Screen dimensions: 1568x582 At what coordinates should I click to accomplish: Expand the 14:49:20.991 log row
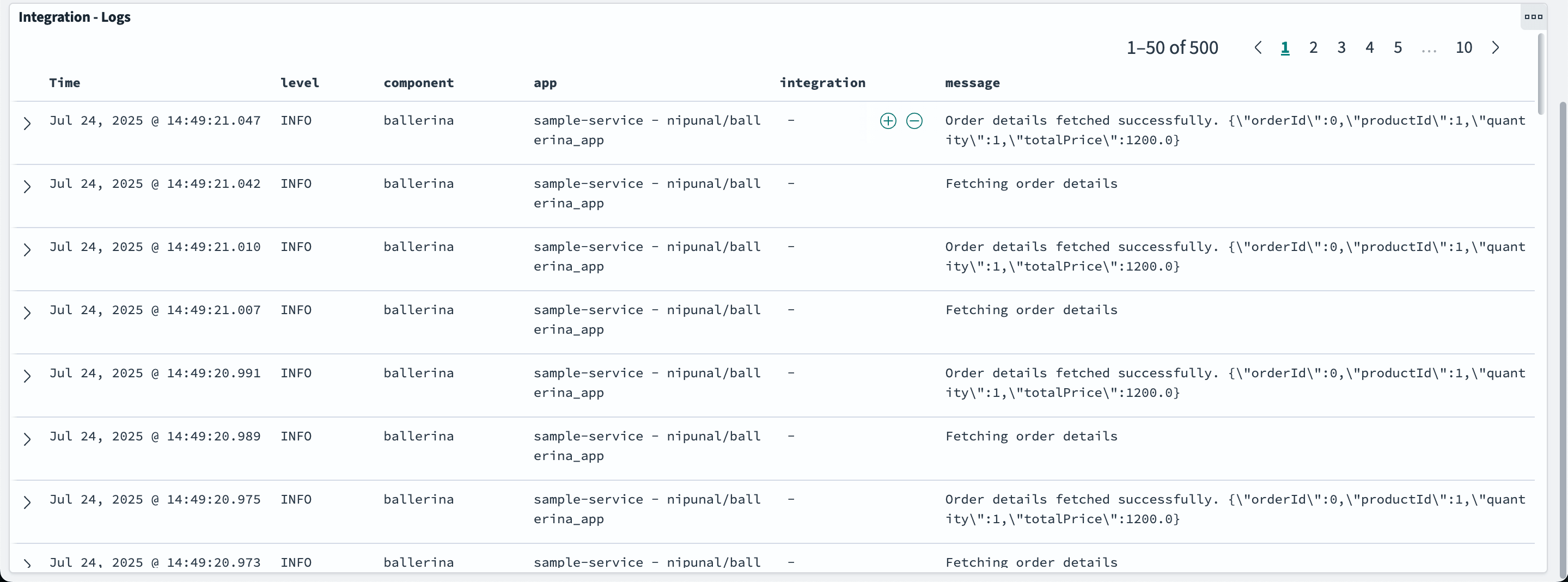[27, 376]
